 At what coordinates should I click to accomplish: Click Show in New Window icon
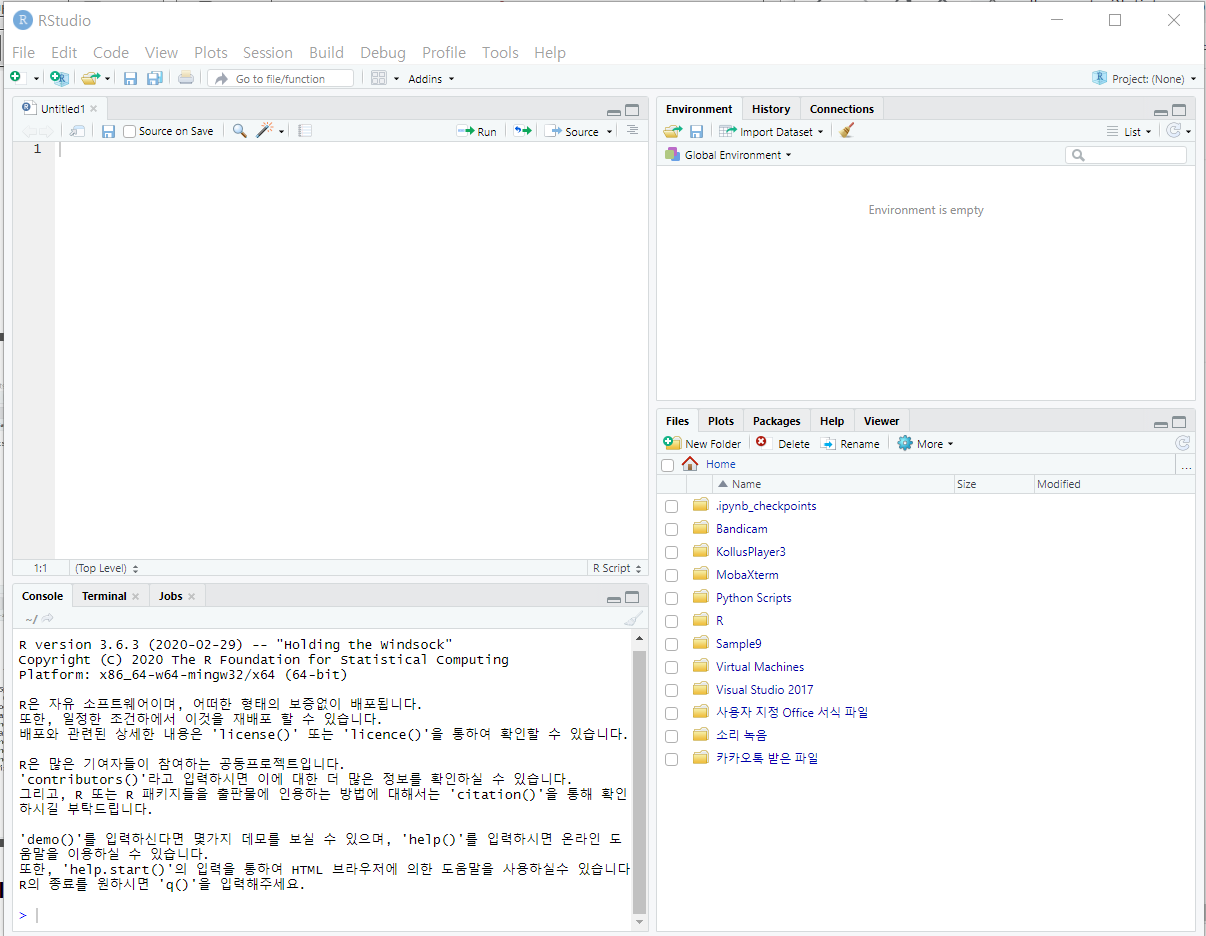tap(77, 131)
